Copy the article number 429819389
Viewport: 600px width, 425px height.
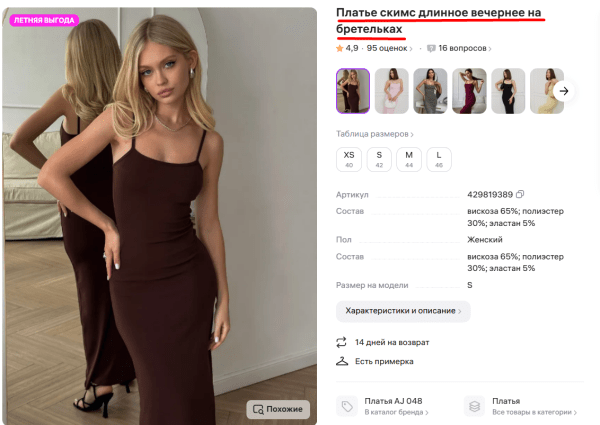click(520, 194)
